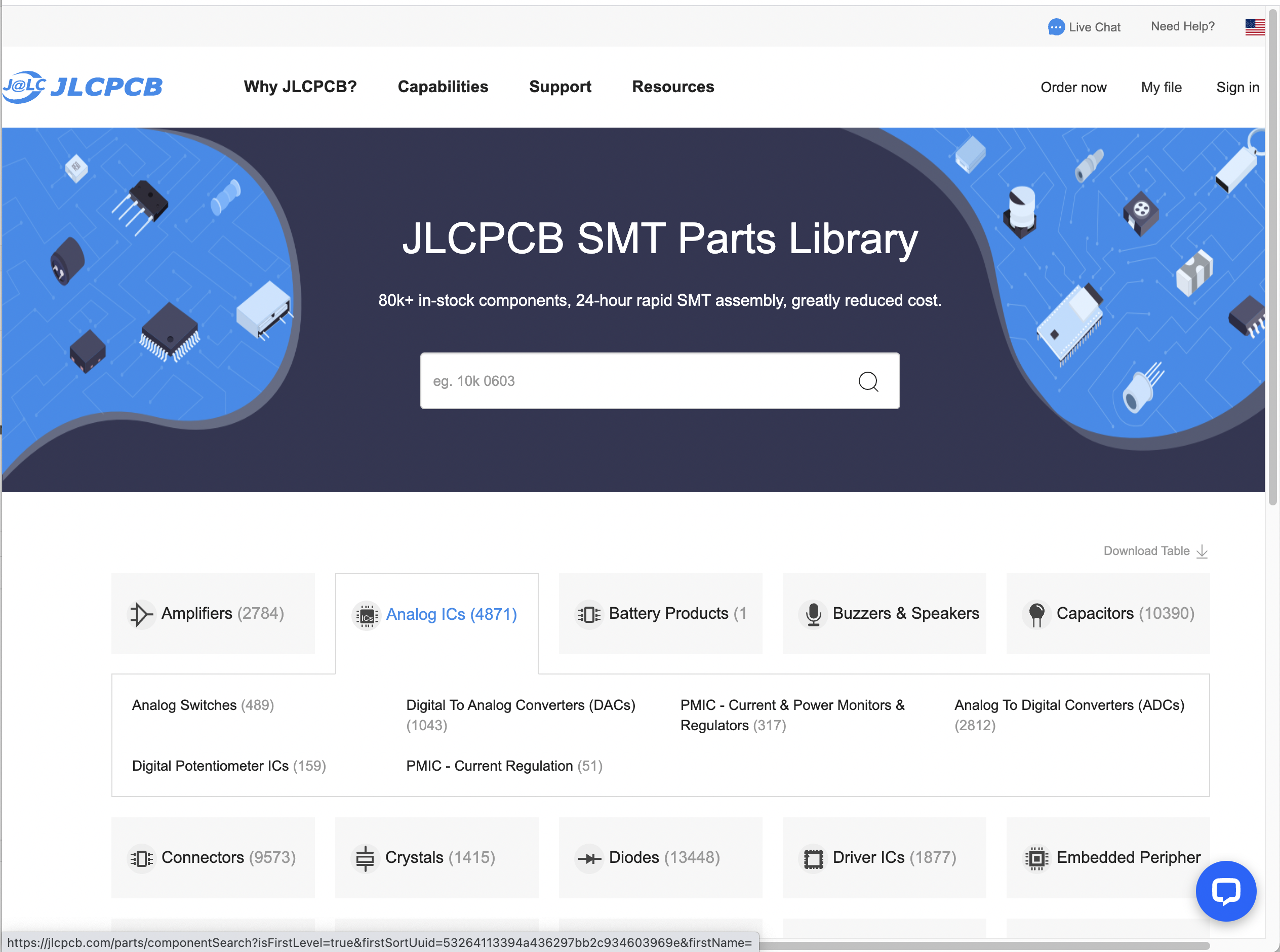The width and height of the screenshot is (1280, 952).
Task: Click the Capacitors icon
Action: 1036,614
